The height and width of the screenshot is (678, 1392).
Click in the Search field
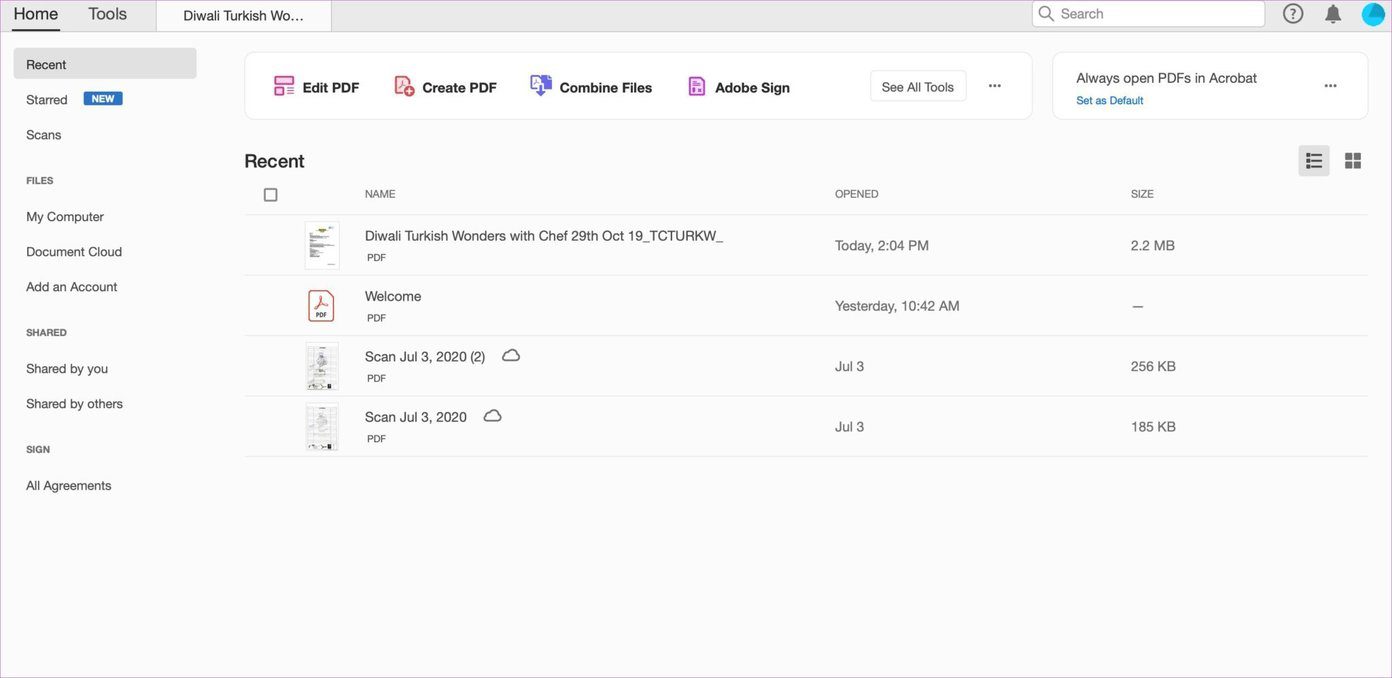[1148, 14]
